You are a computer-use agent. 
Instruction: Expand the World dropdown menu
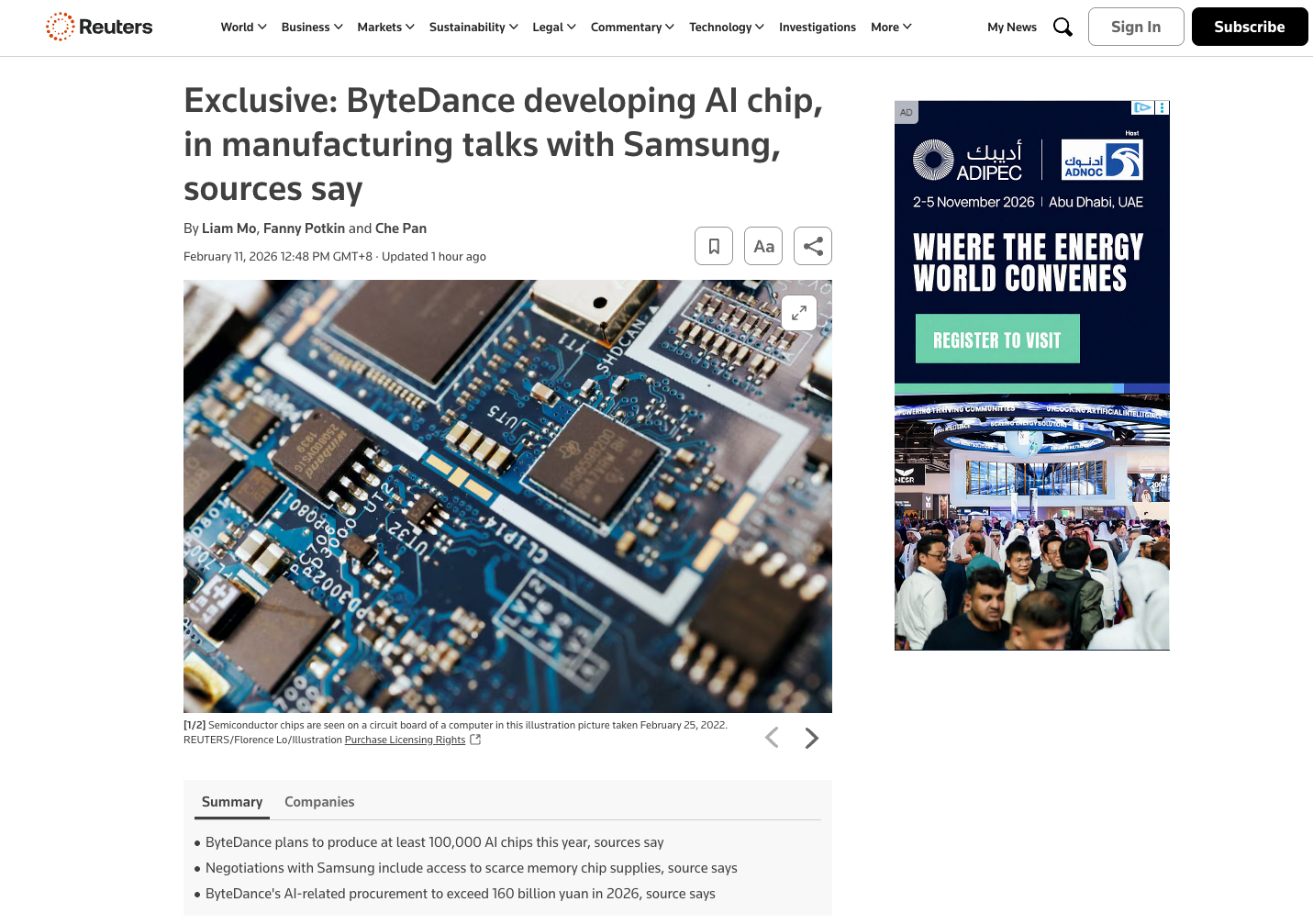[x=243, y=28]
